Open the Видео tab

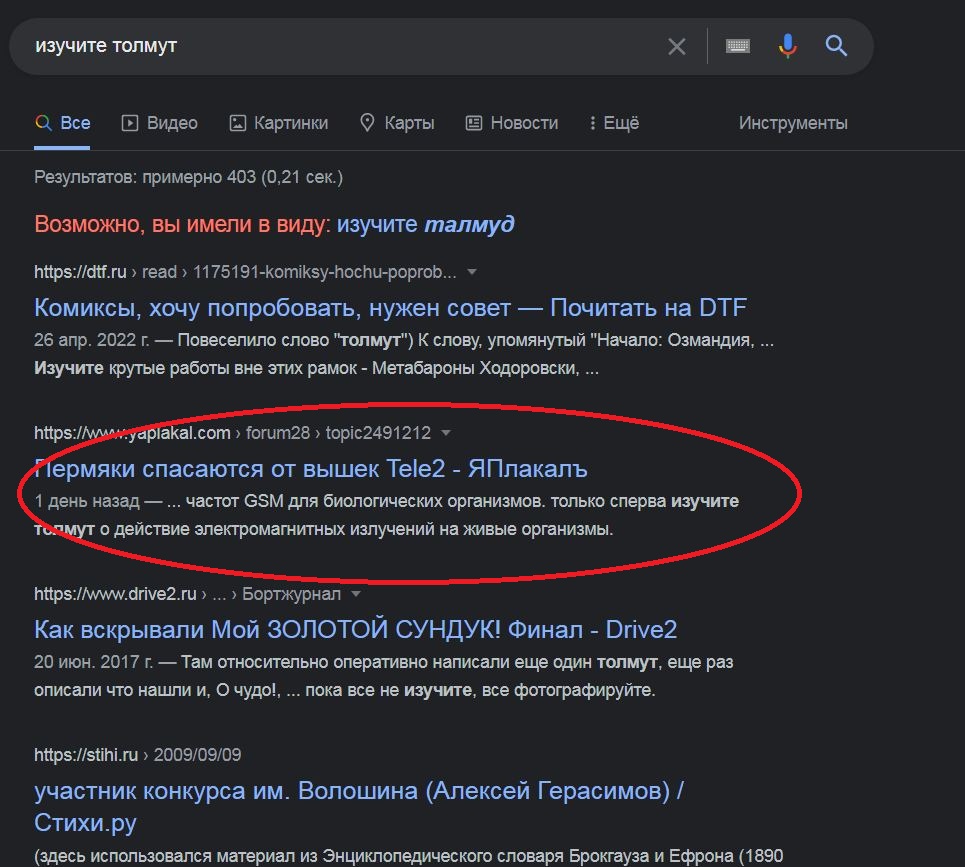[160, 123]
